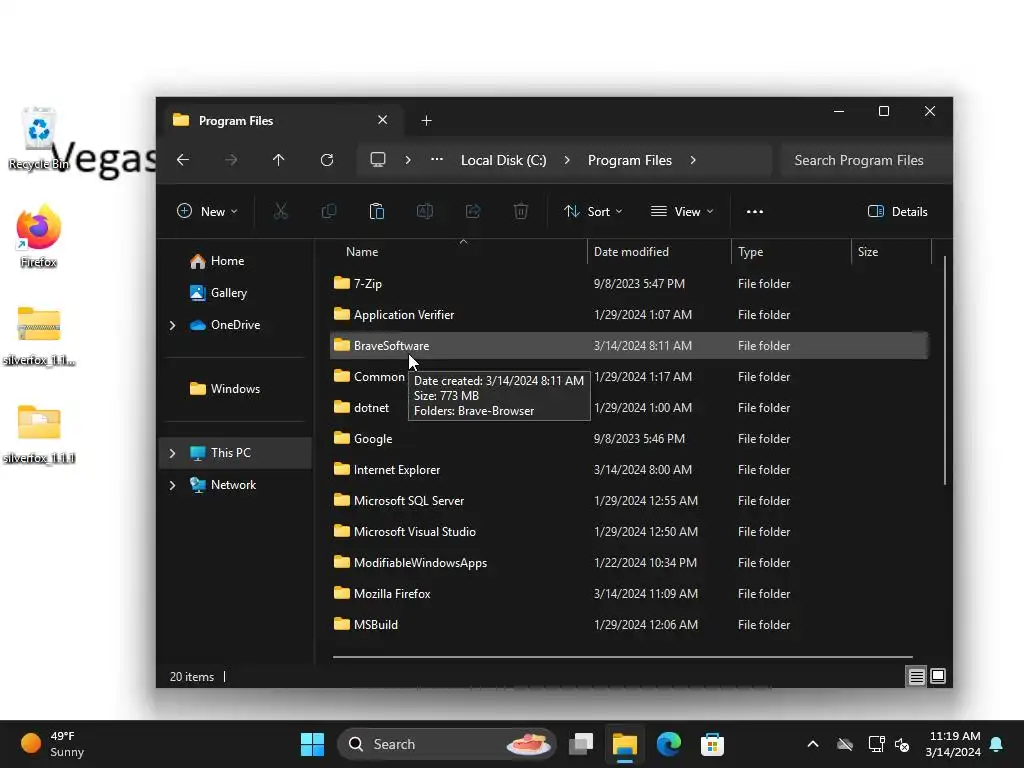This screenshot has height=768, width=1024.
Task: Select the Internet Explorer folder
Action: coord(629,470)
